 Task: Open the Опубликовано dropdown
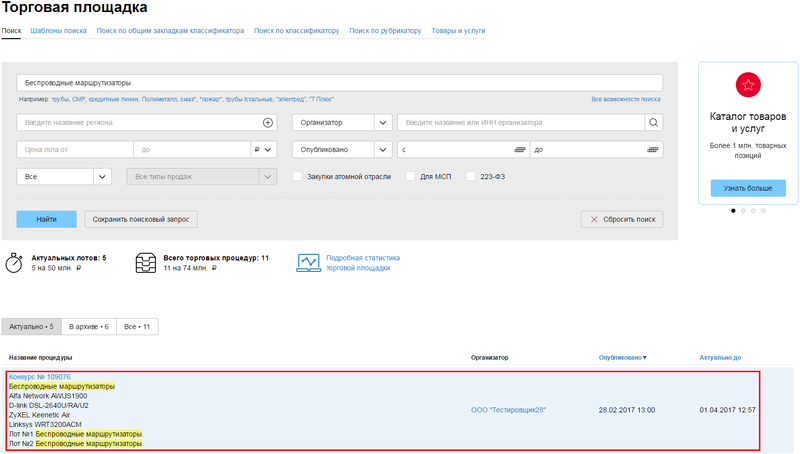[x=341, y=150]
